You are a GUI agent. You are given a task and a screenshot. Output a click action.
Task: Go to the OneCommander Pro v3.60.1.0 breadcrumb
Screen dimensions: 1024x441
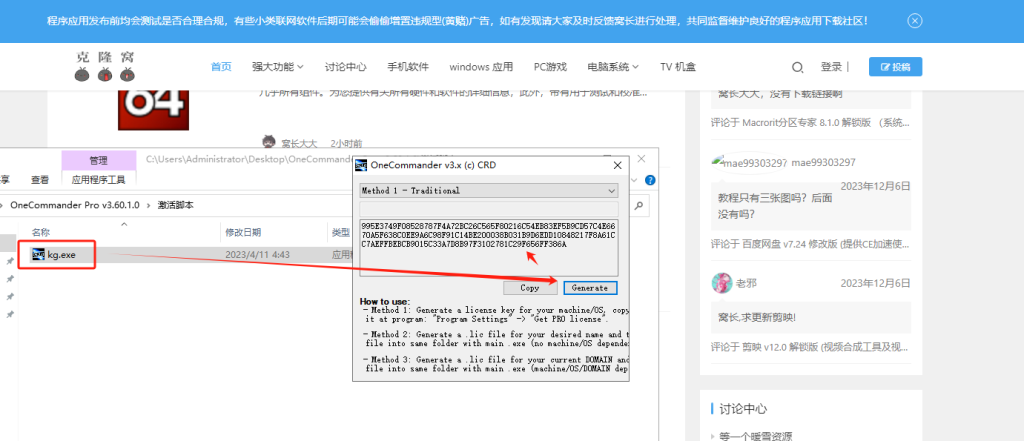coord(75,205)
